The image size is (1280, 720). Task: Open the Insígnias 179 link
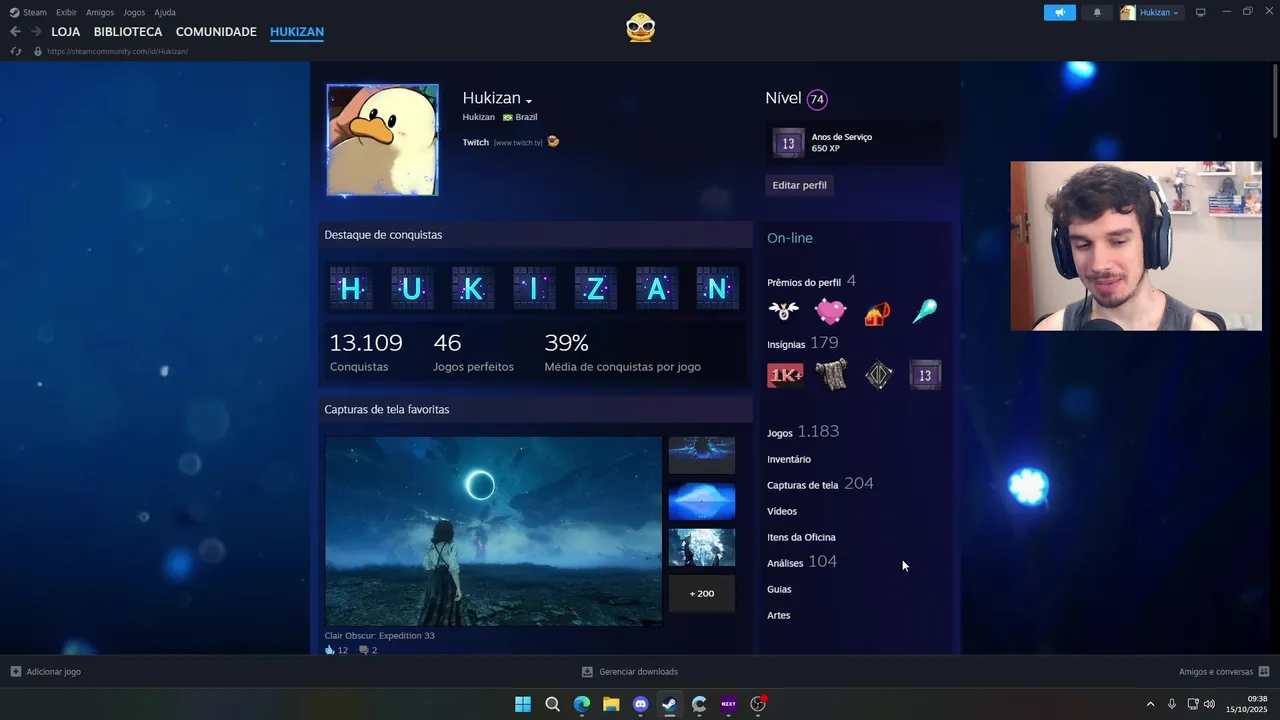pos(803,343)
